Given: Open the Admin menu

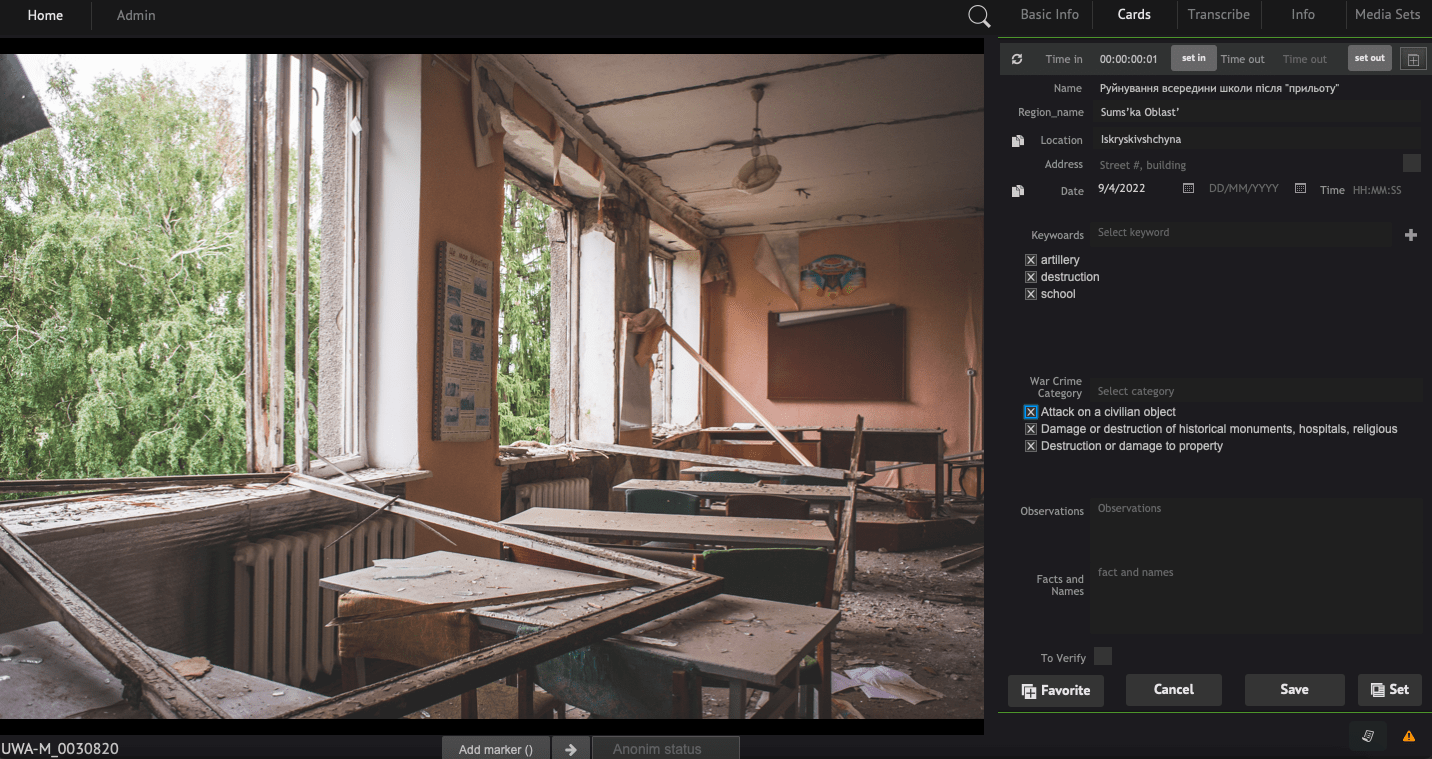Looking at the screenshot, I should point(136,15).
